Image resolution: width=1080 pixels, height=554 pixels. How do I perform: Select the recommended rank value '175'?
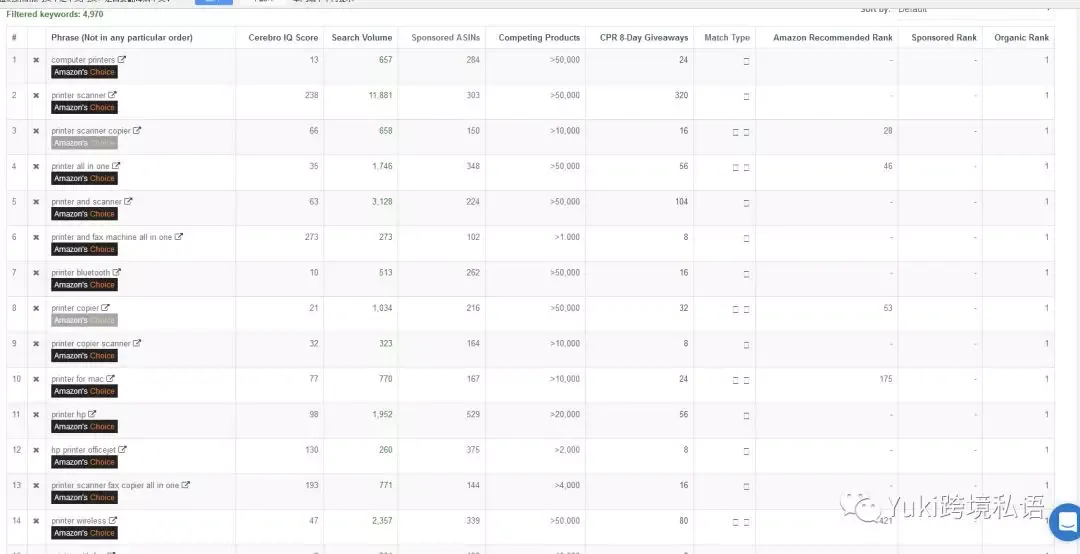click(886, 379)
